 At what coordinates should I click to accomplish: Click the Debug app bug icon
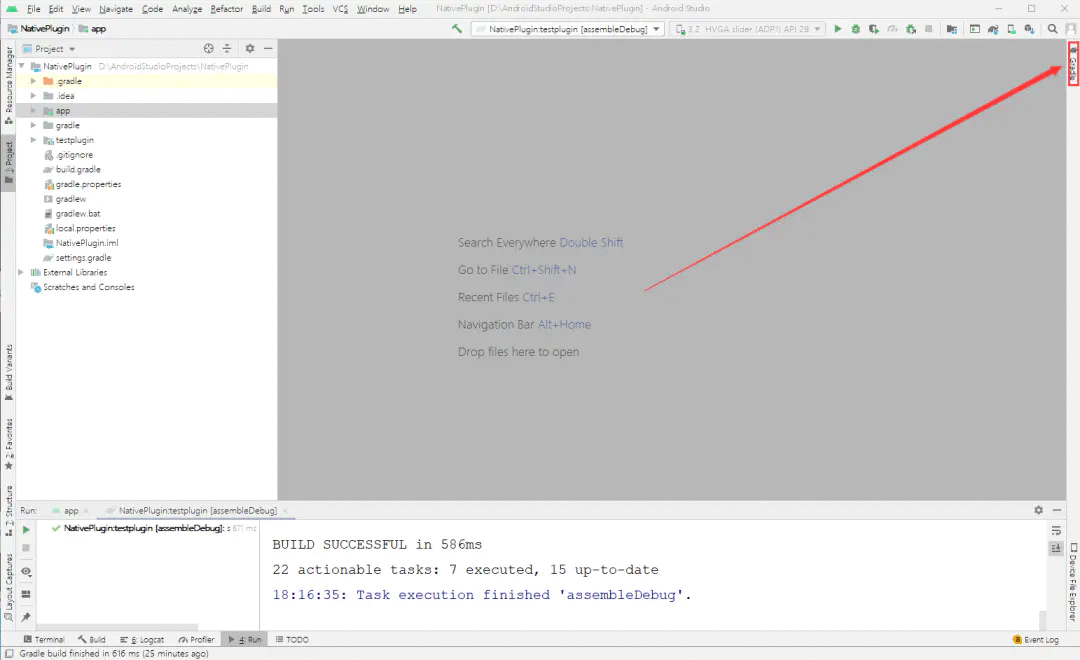pyautogui.click(x=856, y=29)
